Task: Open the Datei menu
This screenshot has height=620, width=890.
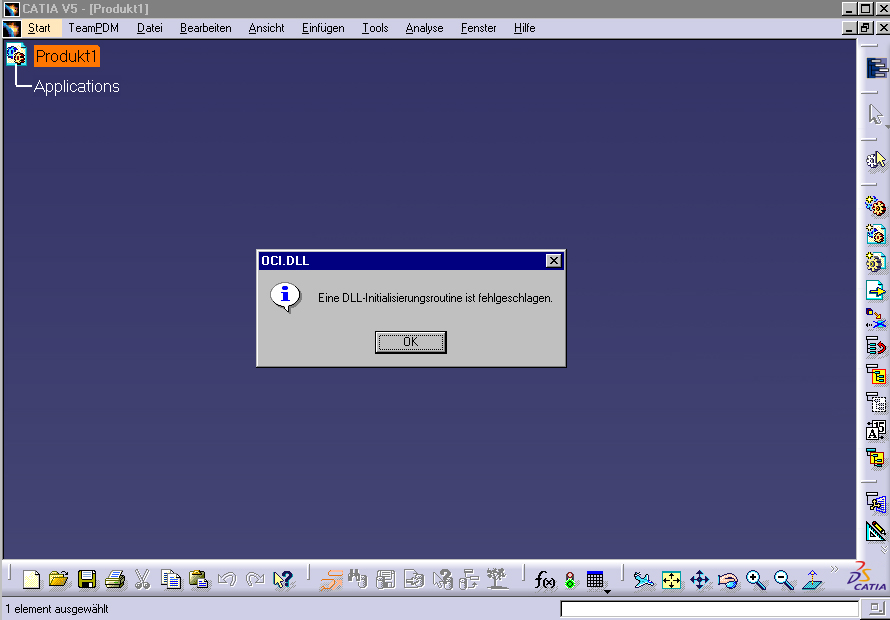Action: coord(150,28)
